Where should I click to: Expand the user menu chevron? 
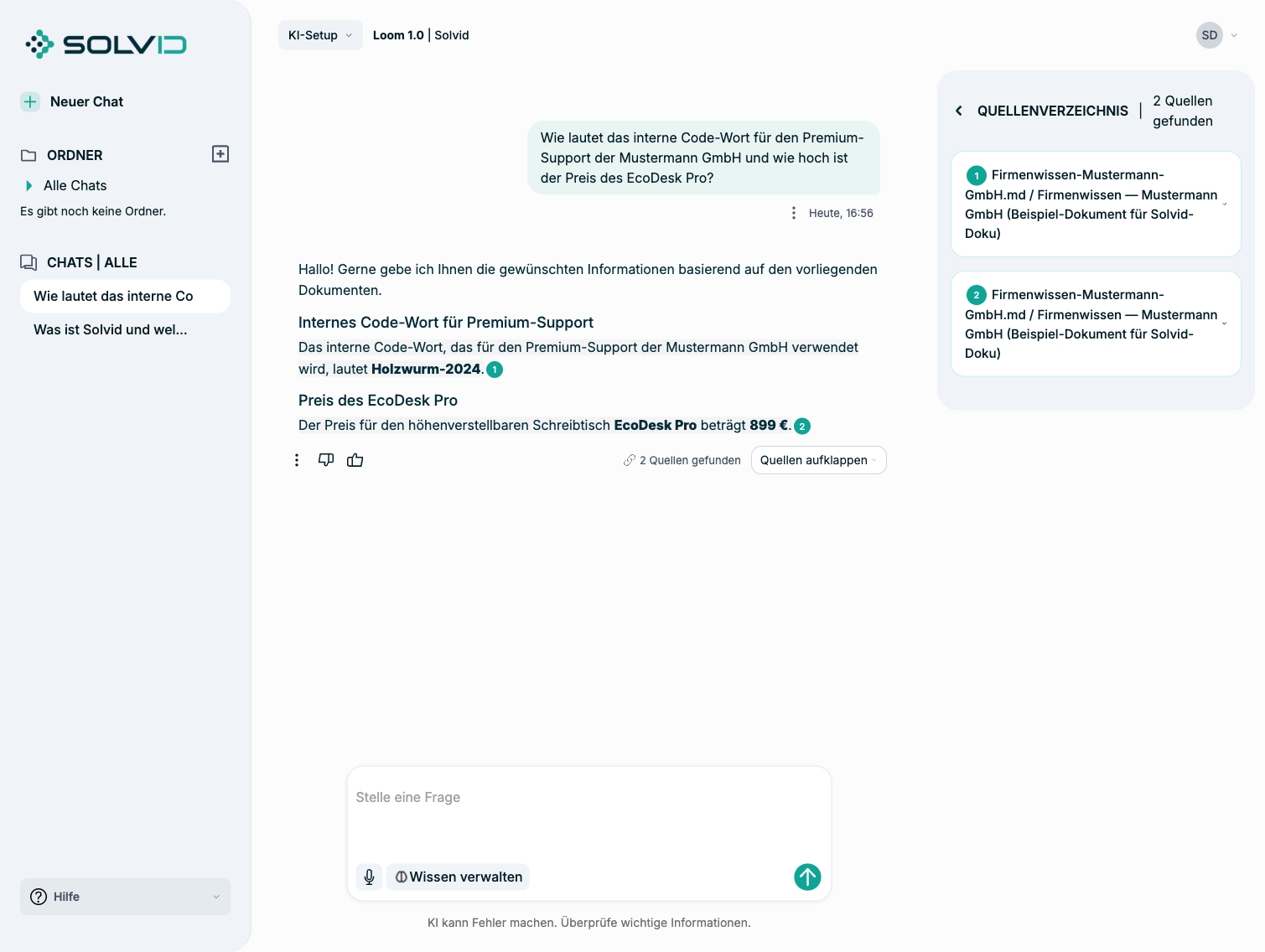(1234, 35)
